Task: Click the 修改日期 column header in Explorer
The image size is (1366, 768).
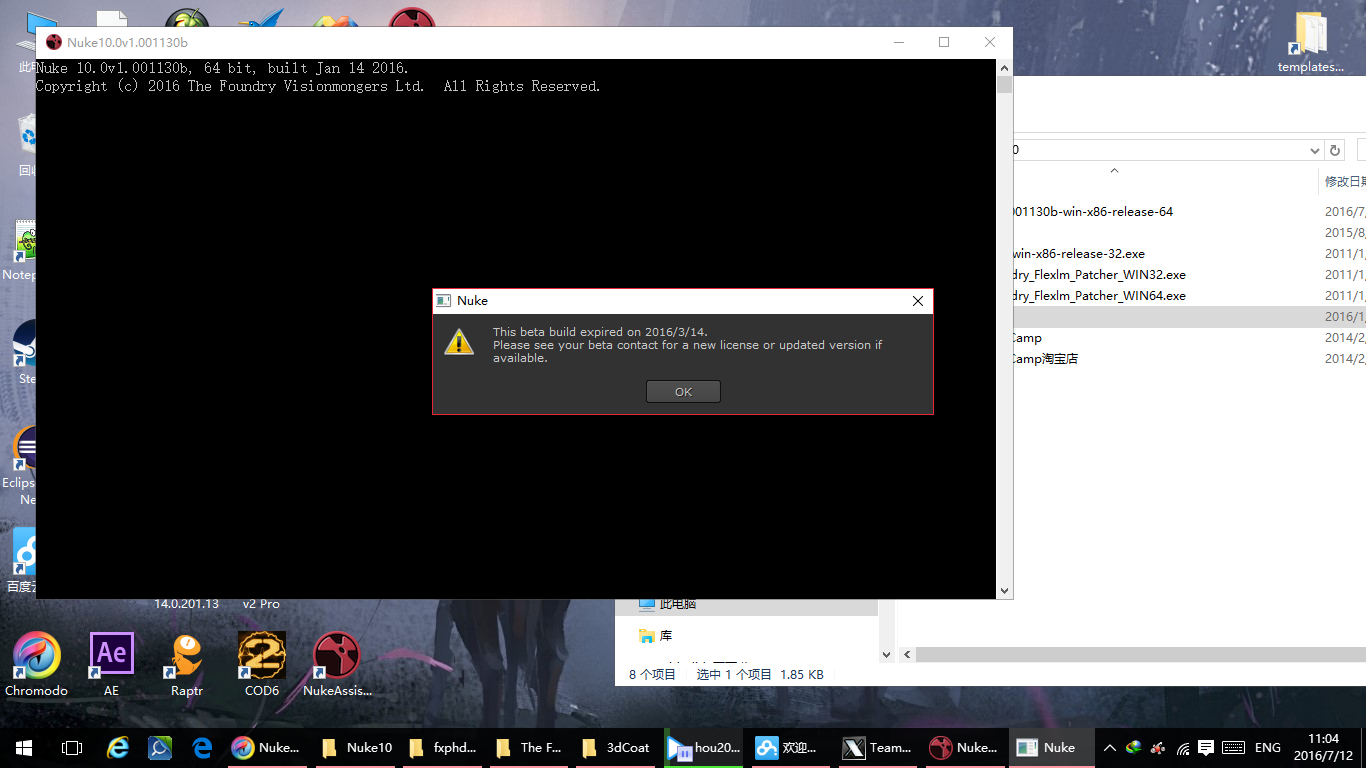Action: pos(1345,181)
